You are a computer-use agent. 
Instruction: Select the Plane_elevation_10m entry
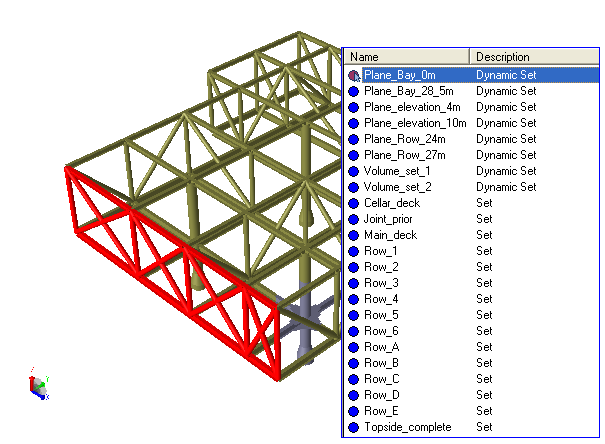click(x=414, y=123)
